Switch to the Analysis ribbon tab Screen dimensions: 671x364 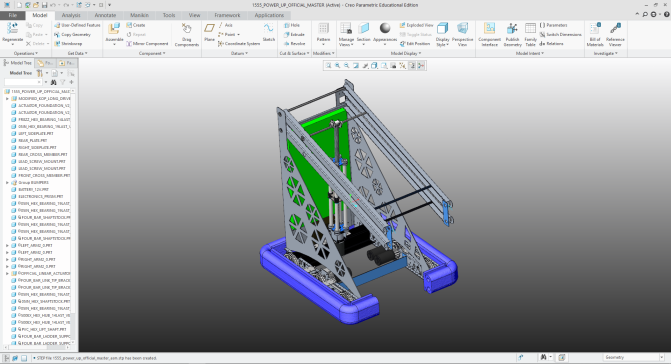coord(71,15)
